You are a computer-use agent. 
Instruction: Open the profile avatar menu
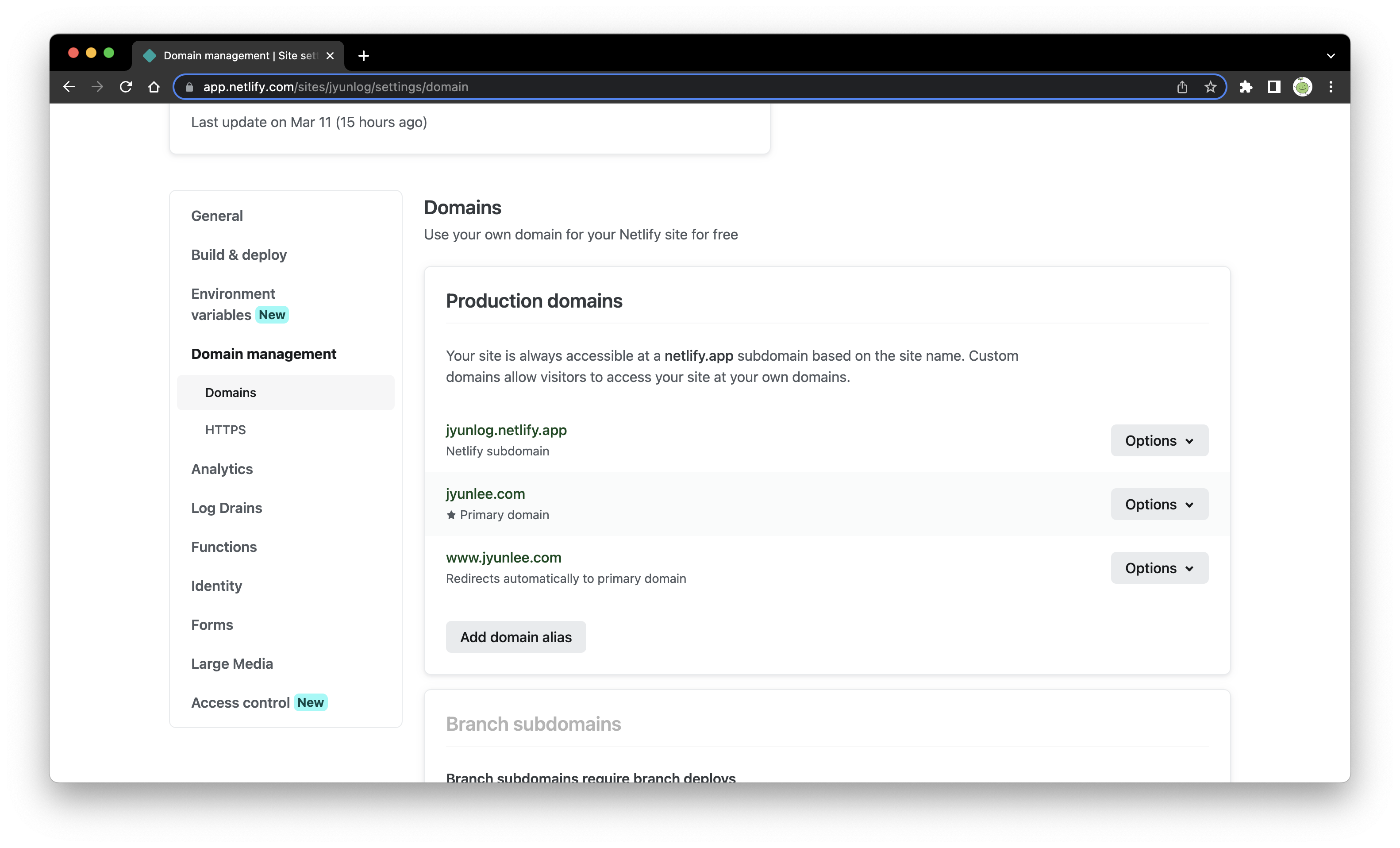[1302, 87]
